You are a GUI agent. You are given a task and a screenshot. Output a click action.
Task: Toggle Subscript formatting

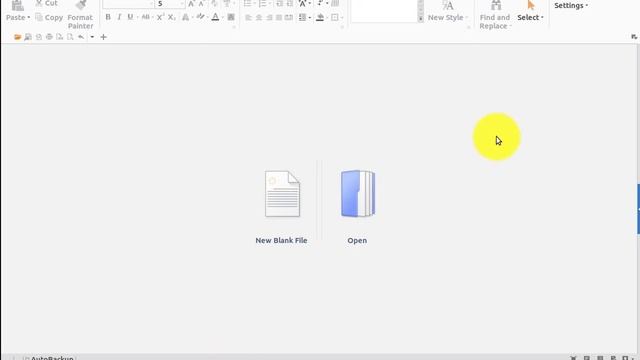pyautogui.click(x=172, y=17)
